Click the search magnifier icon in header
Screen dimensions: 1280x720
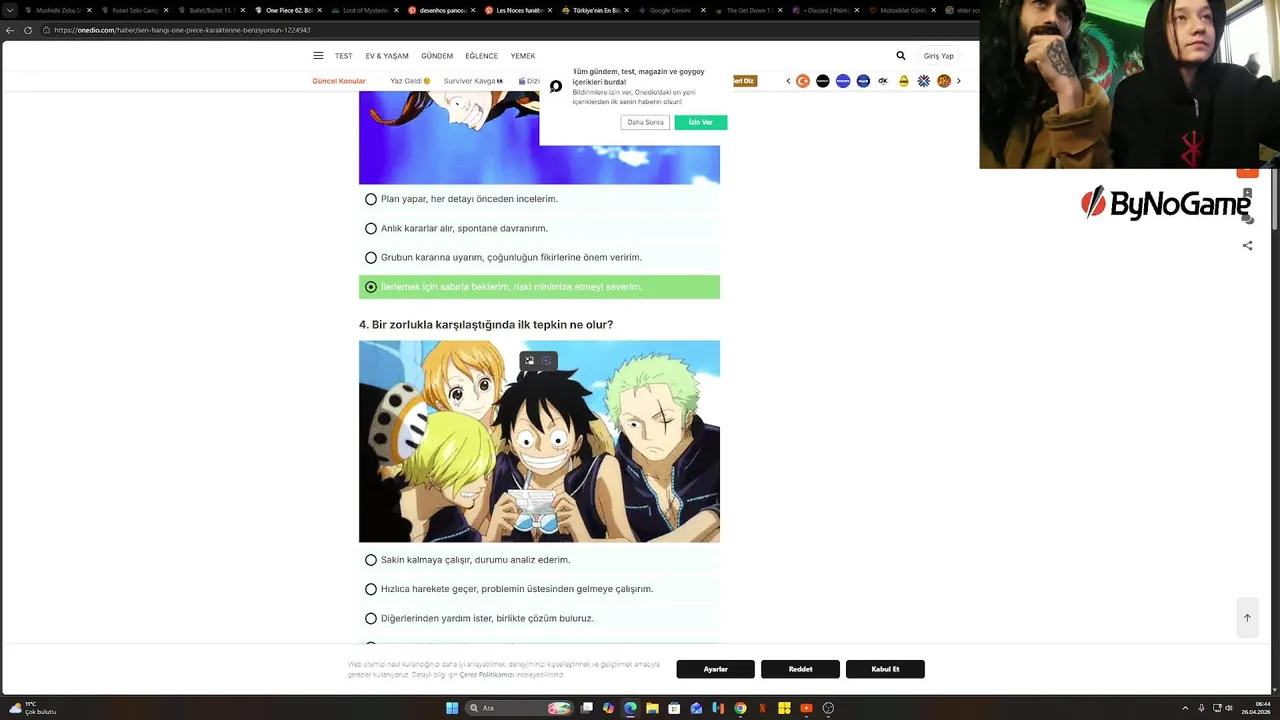pos(901,56)
